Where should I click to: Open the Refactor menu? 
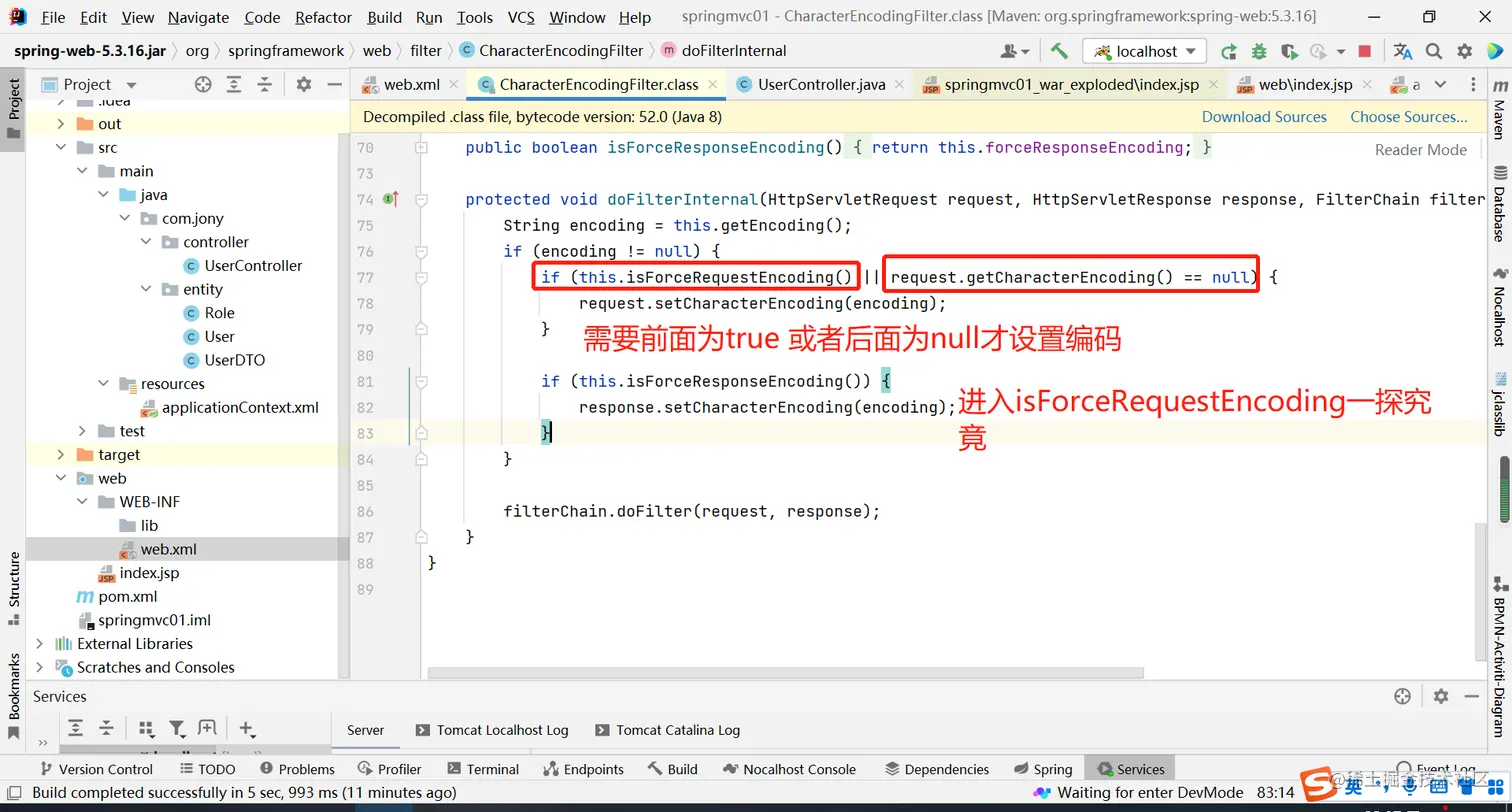click(x=323, y=17)
